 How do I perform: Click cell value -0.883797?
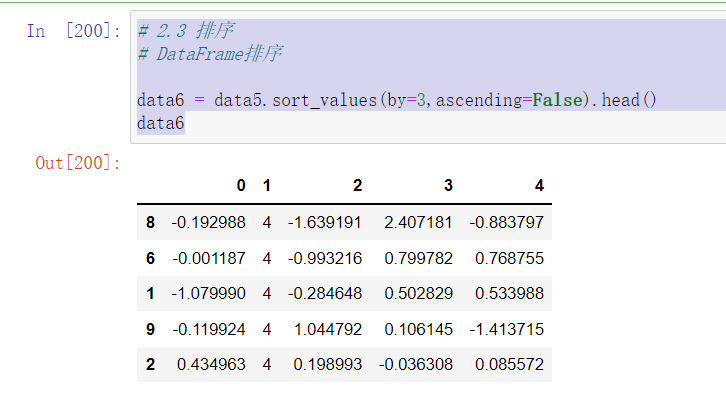(x=507, y=222)
